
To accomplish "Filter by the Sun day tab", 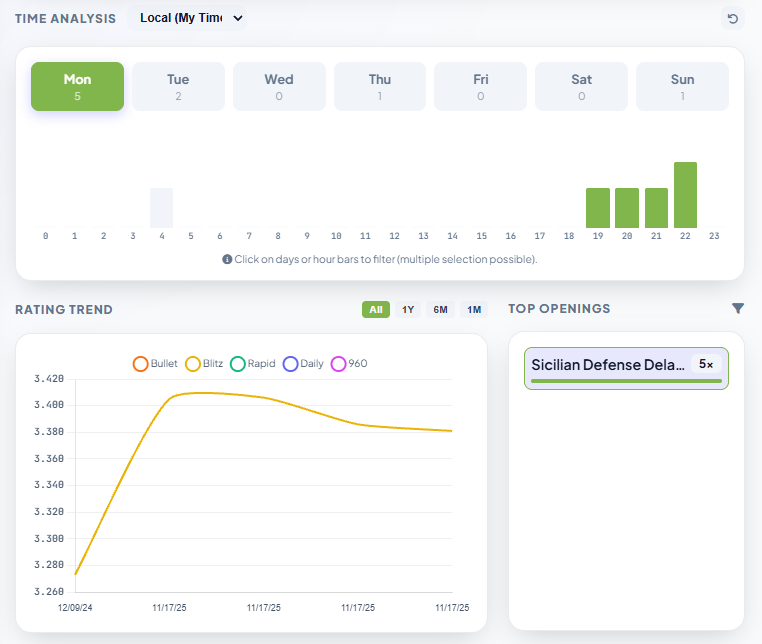I will pyautogui.click(x=682, y=87).
